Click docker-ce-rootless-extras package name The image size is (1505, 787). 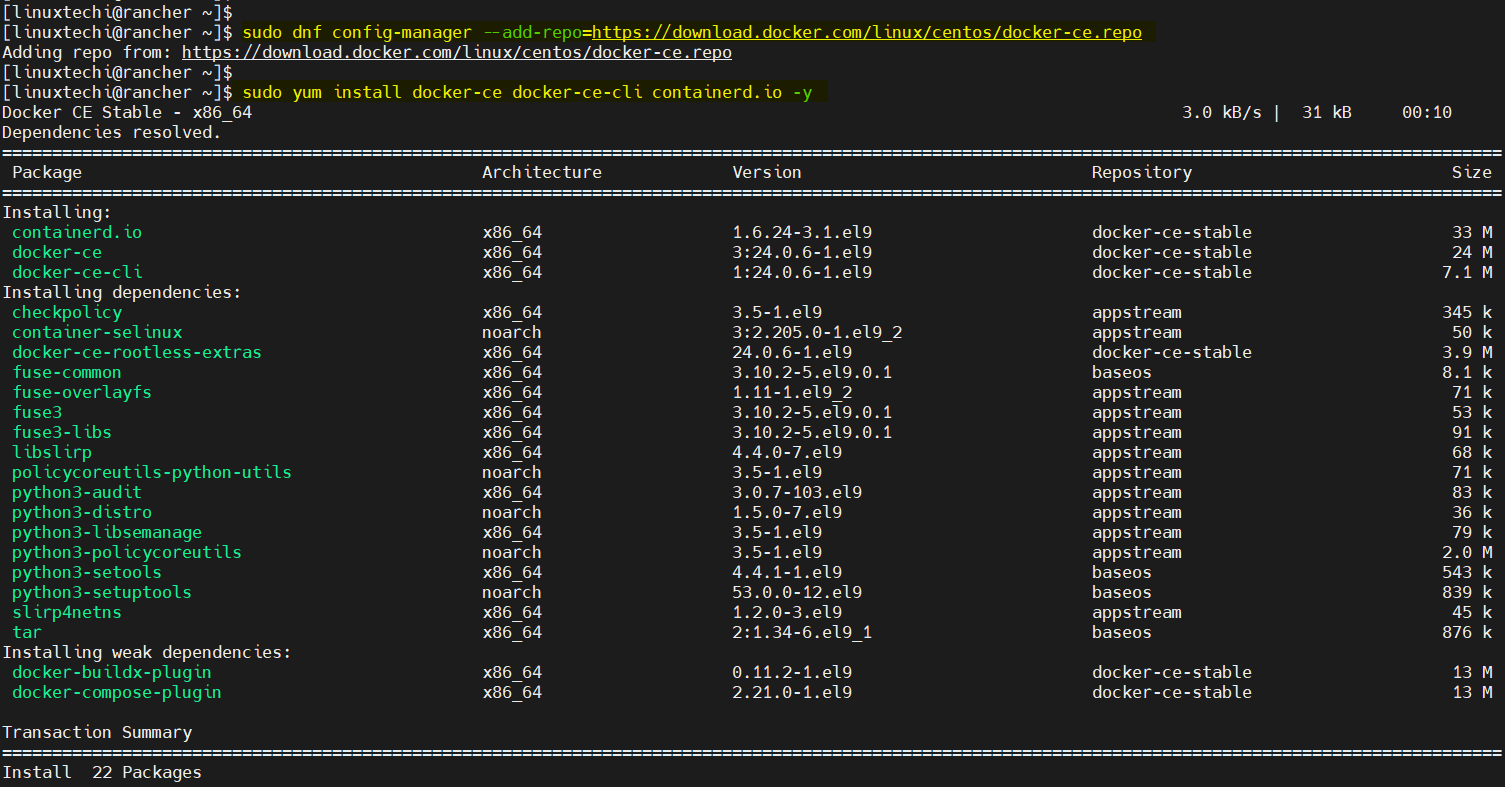point(137,352)
